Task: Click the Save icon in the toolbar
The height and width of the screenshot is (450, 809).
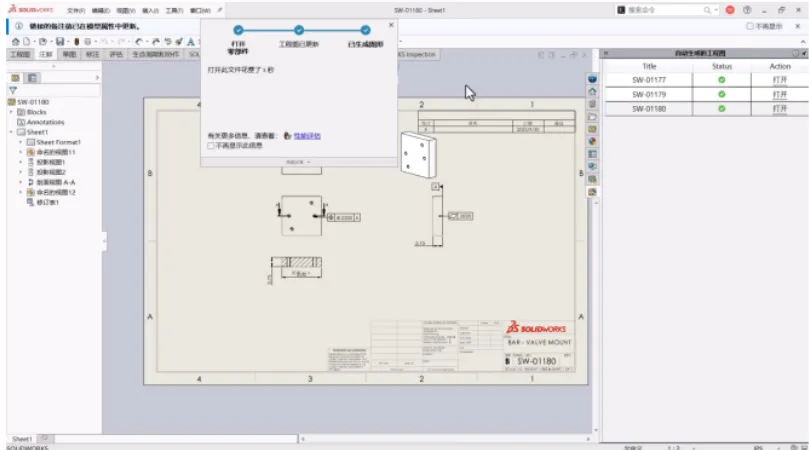Action: tap(61, 42)
